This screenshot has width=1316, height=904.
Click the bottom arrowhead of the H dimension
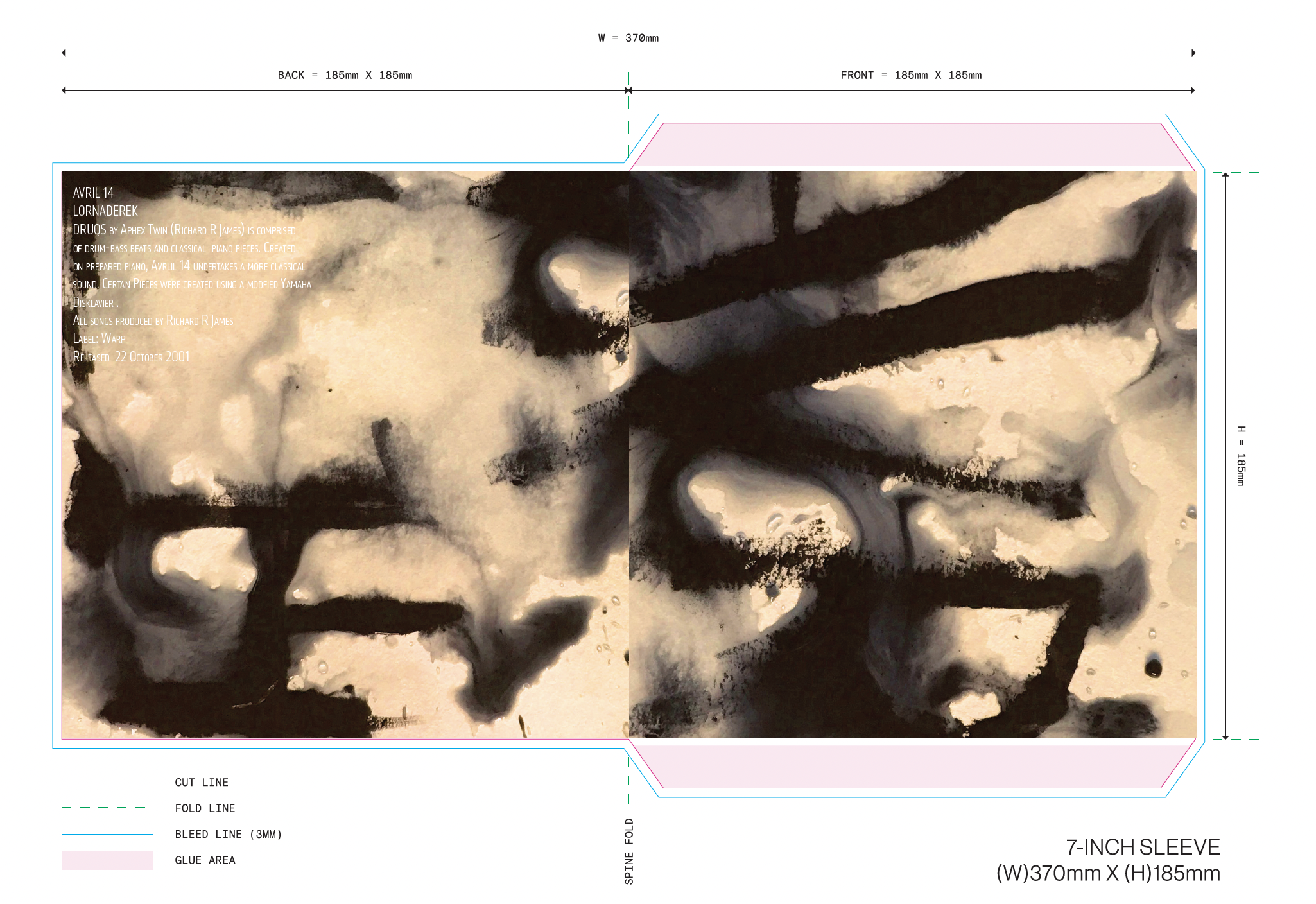(x=1225, y=737)
